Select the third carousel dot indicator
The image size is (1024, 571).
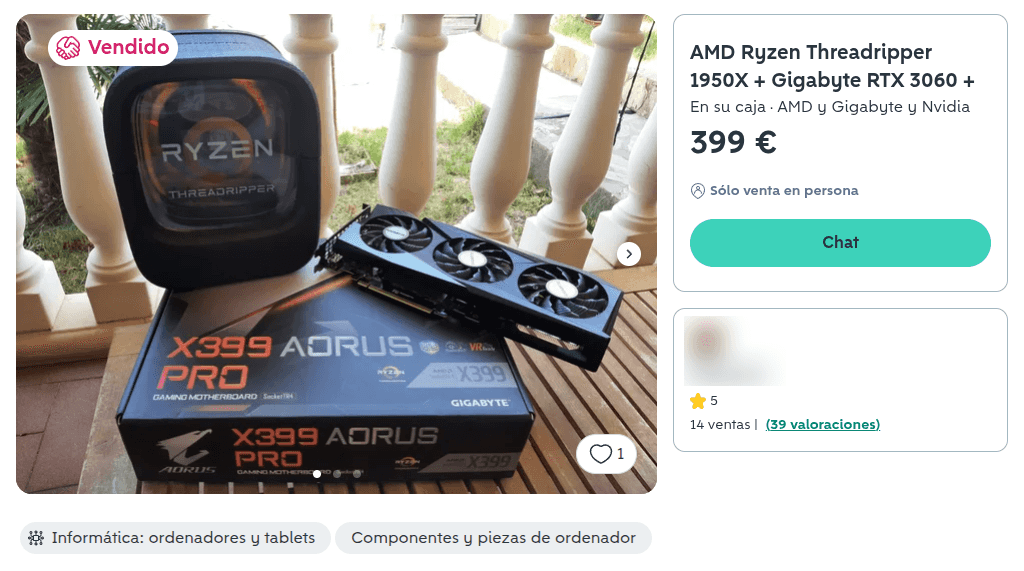[x=357, y=474]
